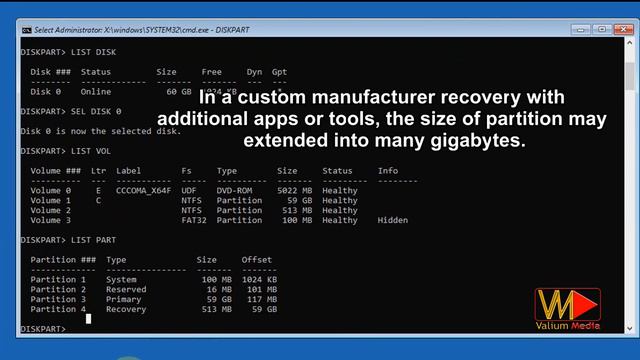Click the '513 MB' size of Volume 2

298,210
